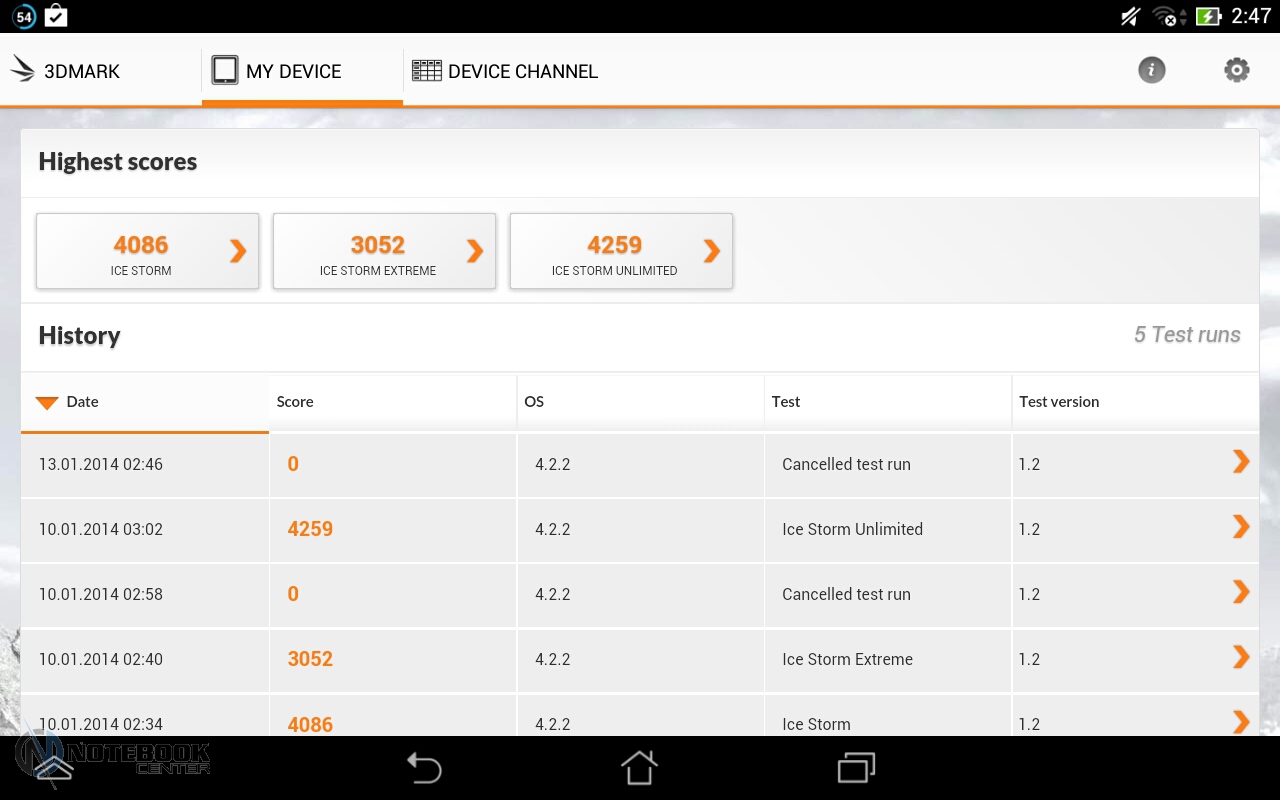Tap the grid icon beside Device Channel

(427, 71)
